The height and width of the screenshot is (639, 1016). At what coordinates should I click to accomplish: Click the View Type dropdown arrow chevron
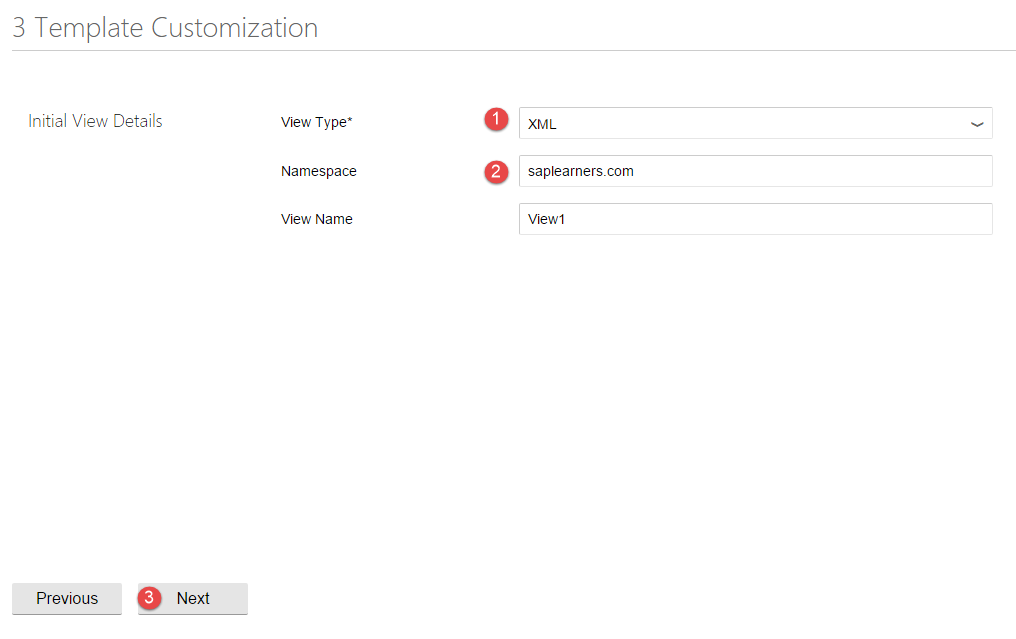click(x=977, y=124)
